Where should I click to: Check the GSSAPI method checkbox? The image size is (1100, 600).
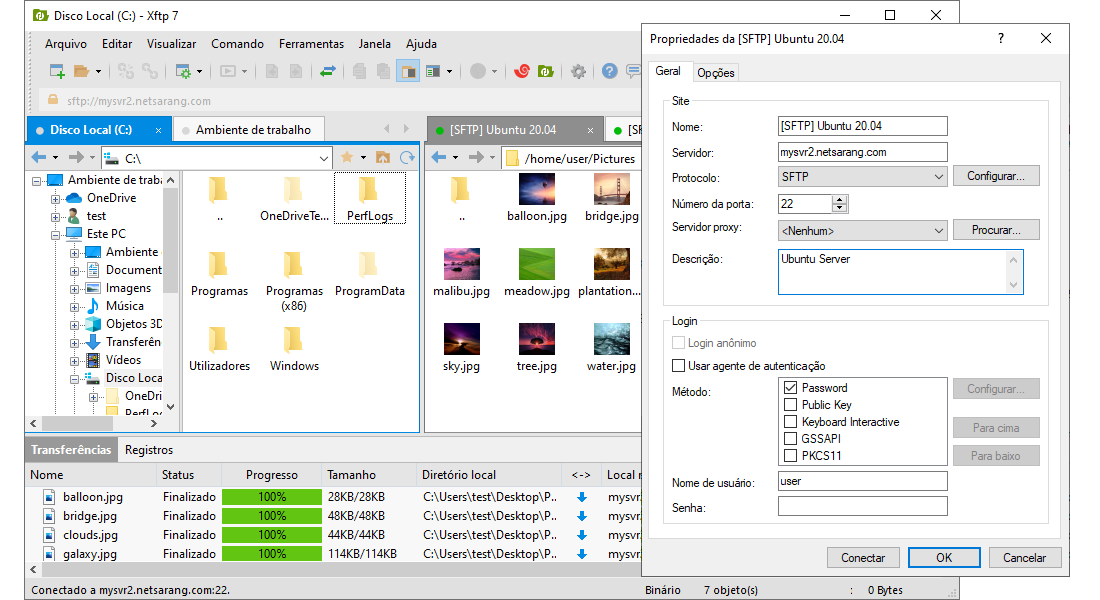coord(791,439)
